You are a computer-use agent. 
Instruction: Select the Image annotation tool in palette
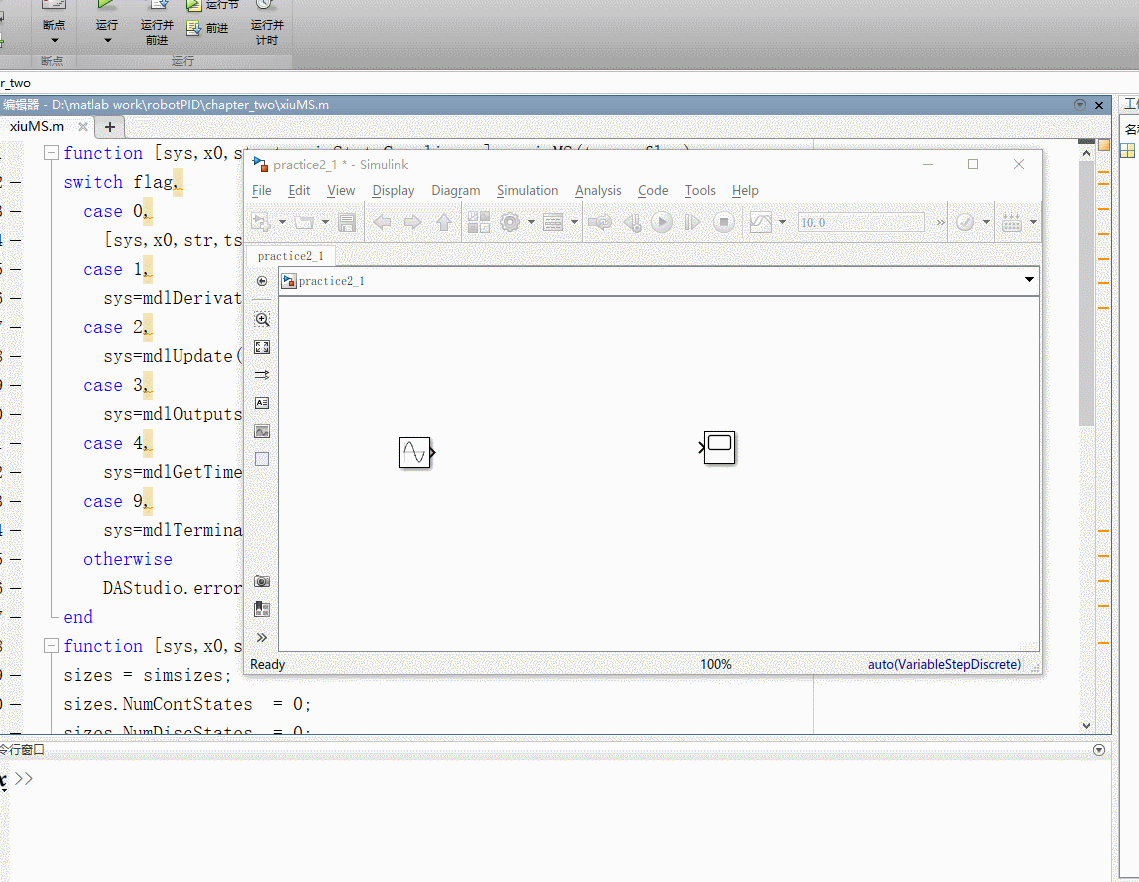pyautogui.click(x=262, y=432)
